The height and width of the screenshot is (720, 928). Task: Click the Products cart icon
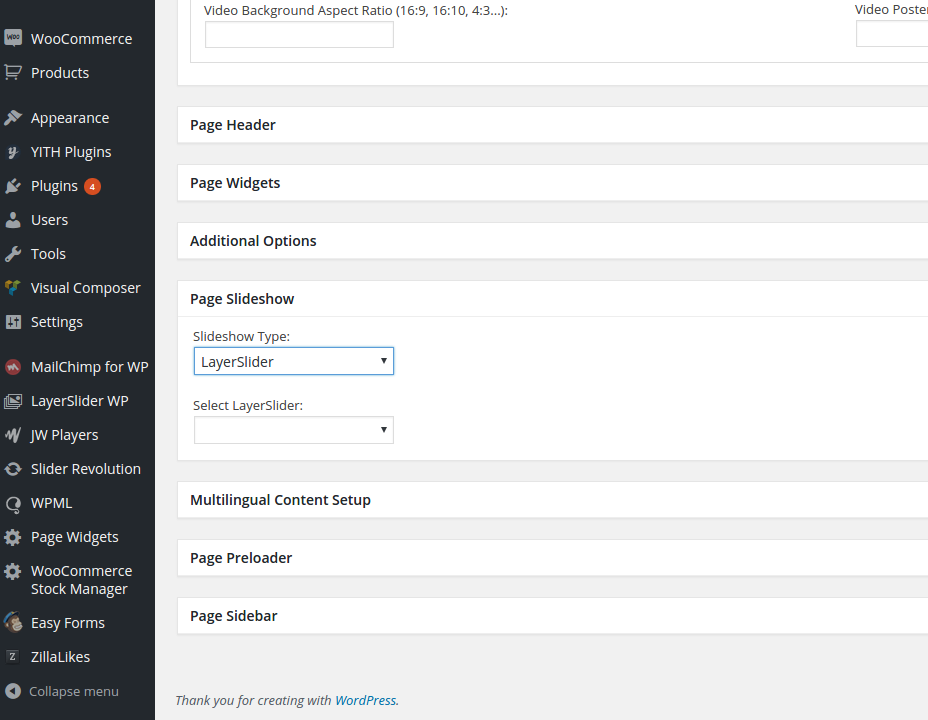(13, 73)
